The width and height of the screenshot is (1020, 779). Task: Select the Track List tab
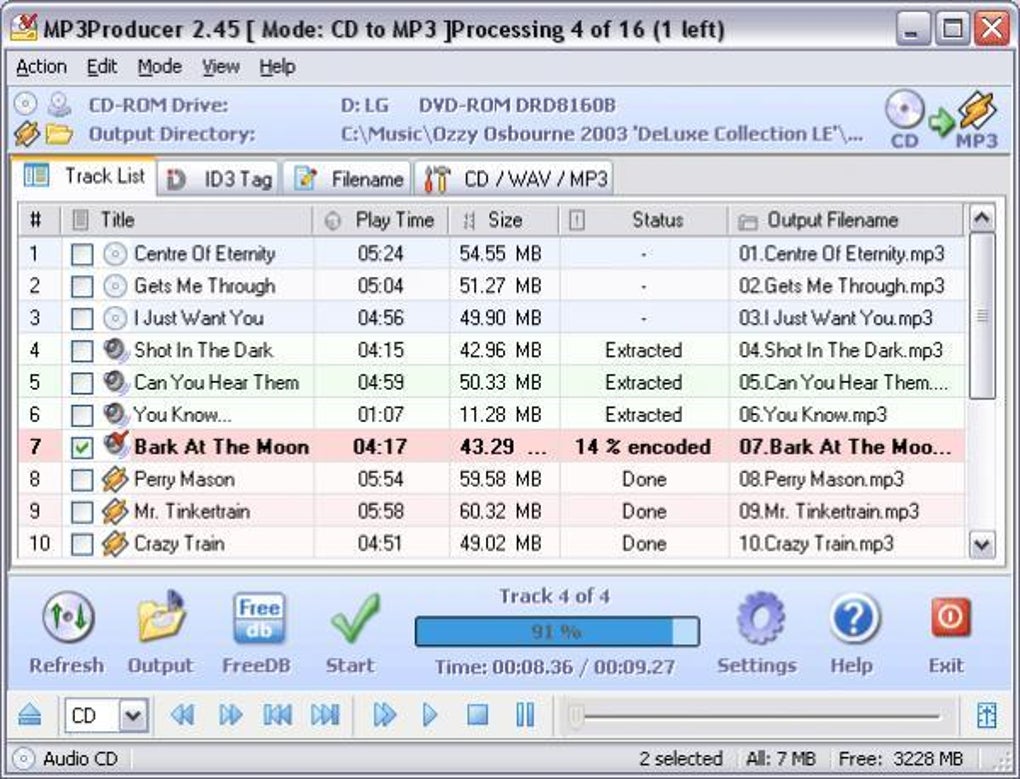[x=84, y=176]
